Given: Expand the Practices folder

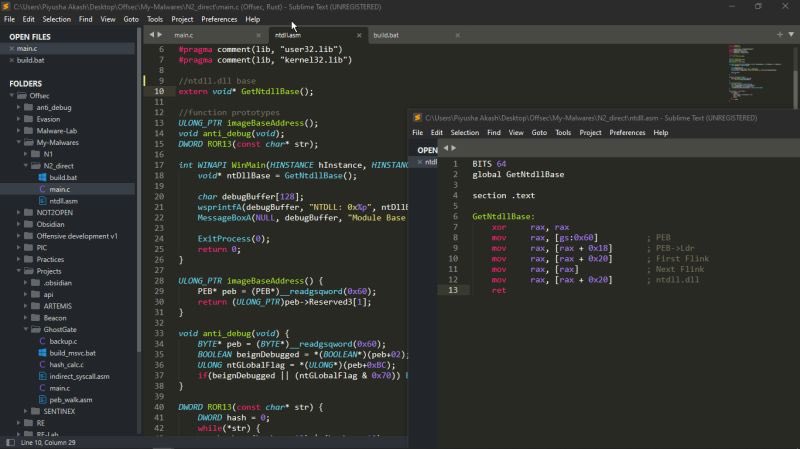Looking at the screenshot, I should (x=19, y=260).
